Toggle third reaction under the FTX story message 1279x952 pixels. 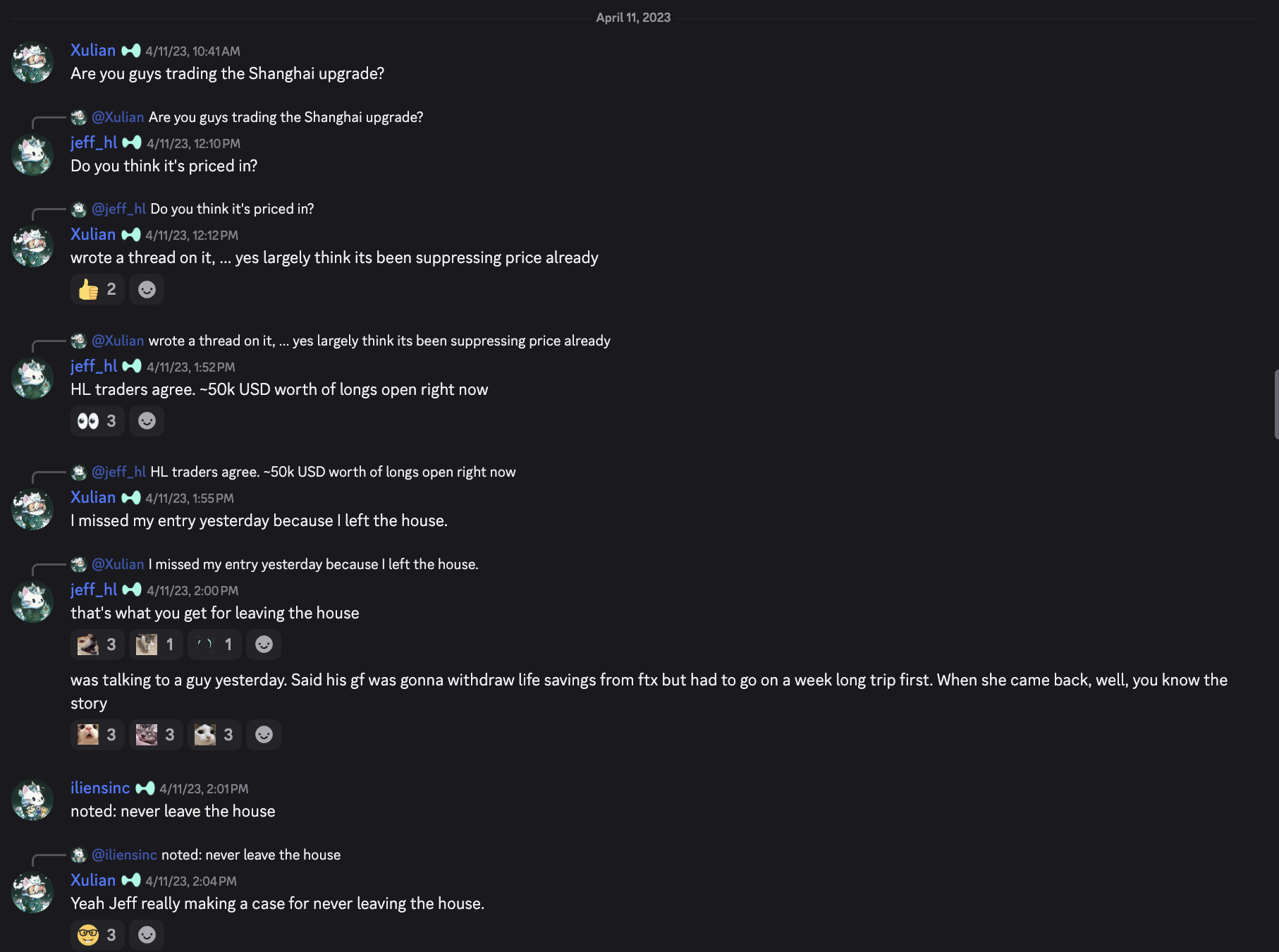point(214,735)
